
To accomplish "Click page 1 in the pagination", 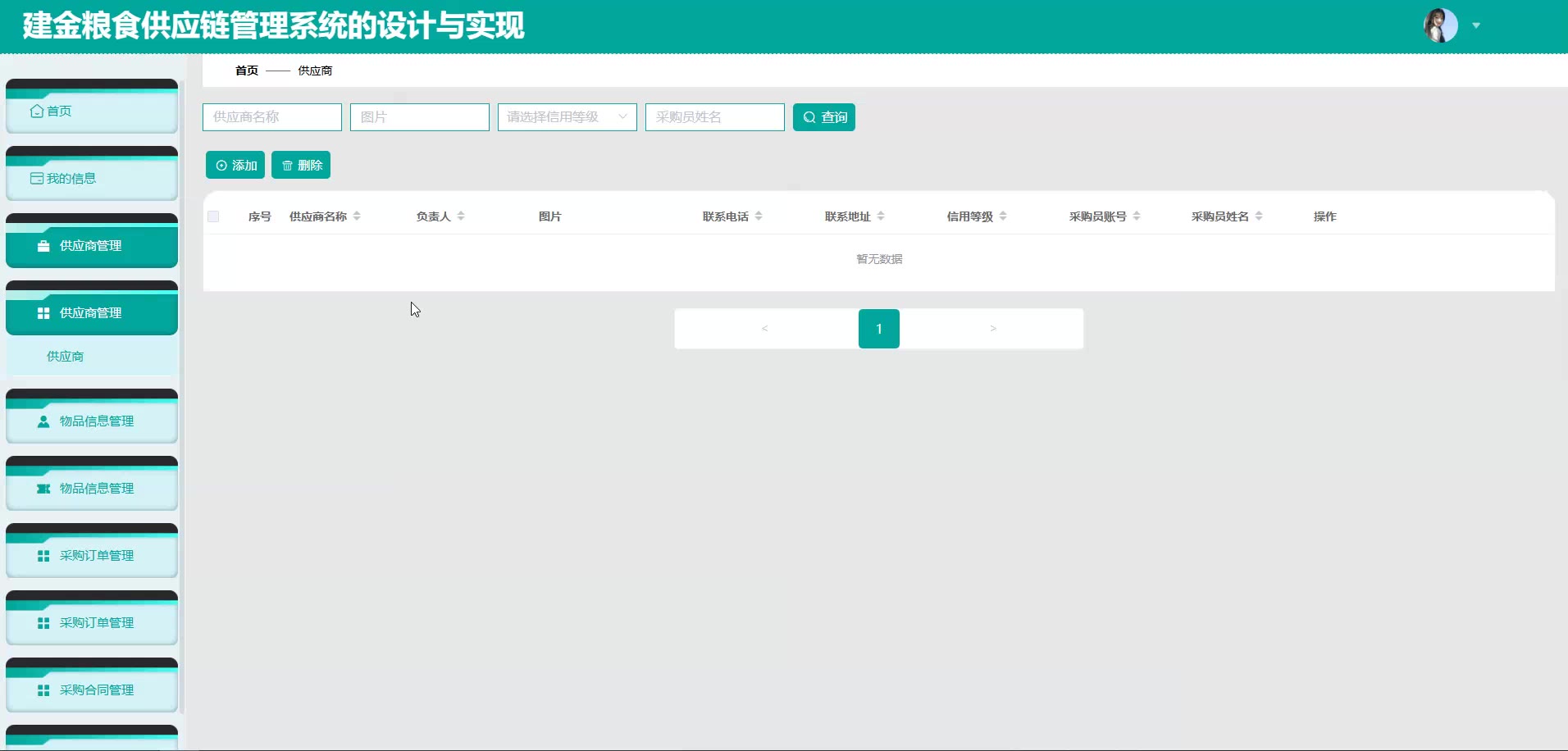I will point(878,329).
